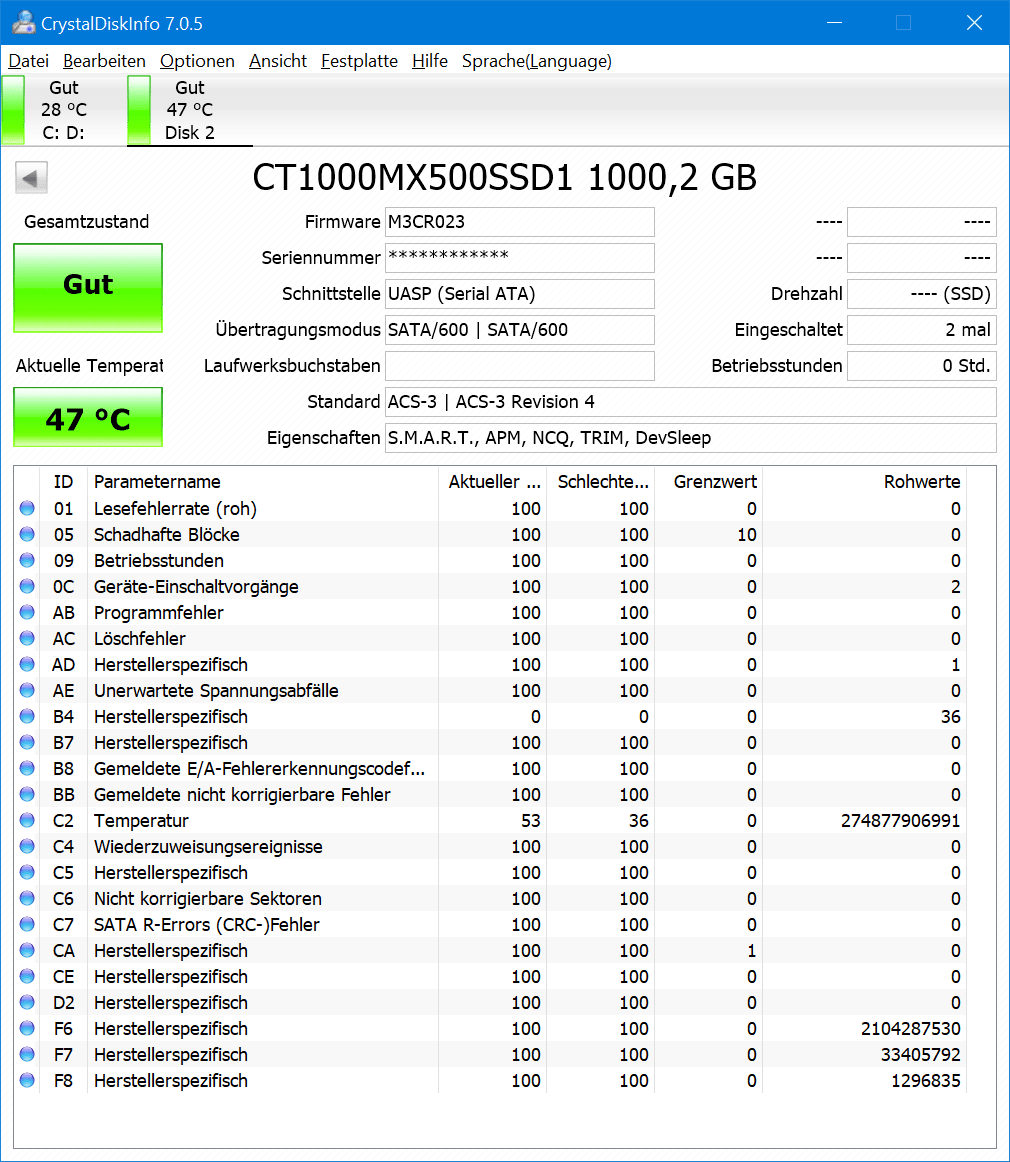Viewport: 1010px width, 1162px height.
Task: Select raw value 33405792
Action: pos(920,1055)
